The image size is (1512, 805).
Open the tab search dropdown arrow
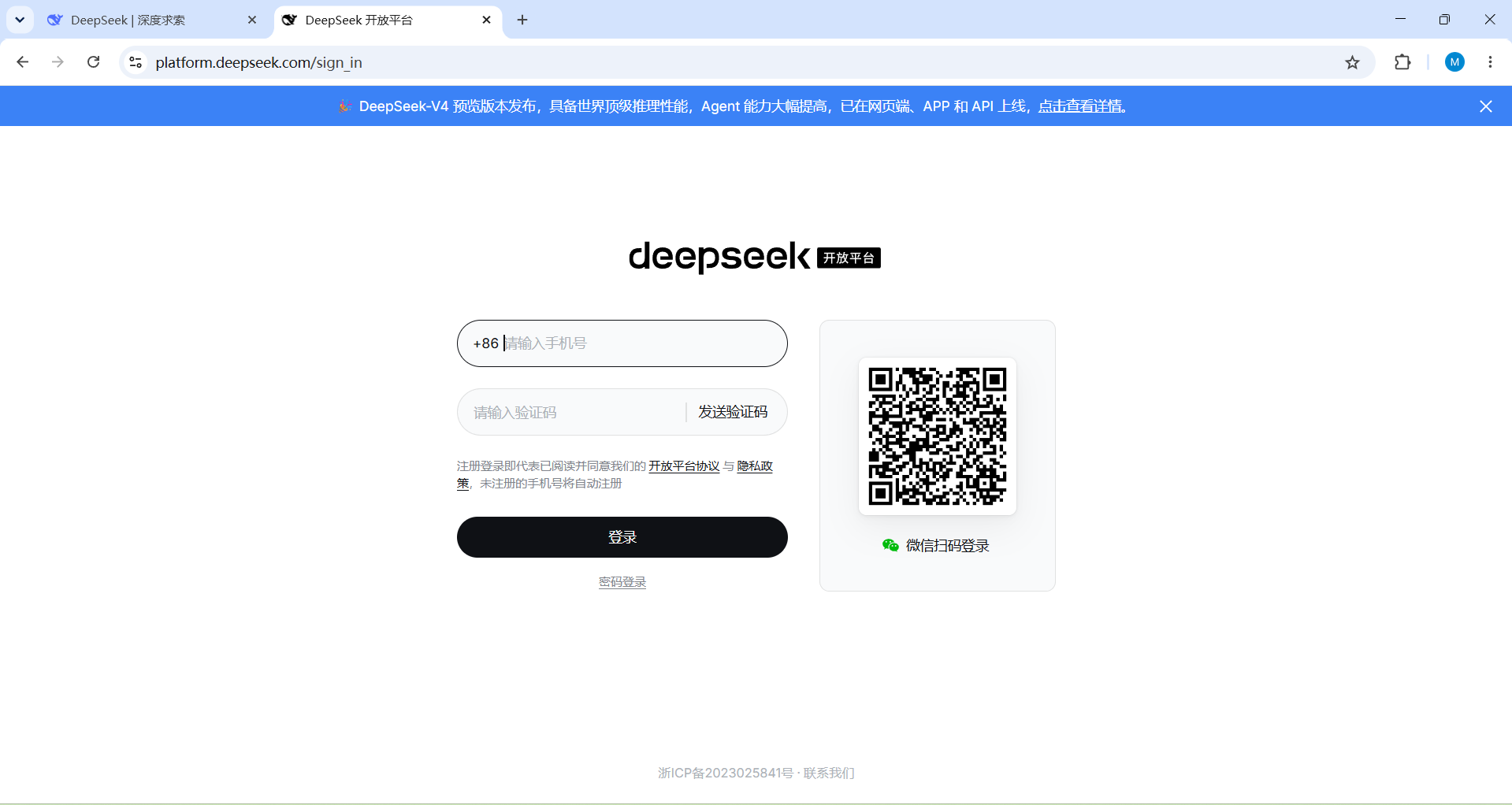(20, 20)
